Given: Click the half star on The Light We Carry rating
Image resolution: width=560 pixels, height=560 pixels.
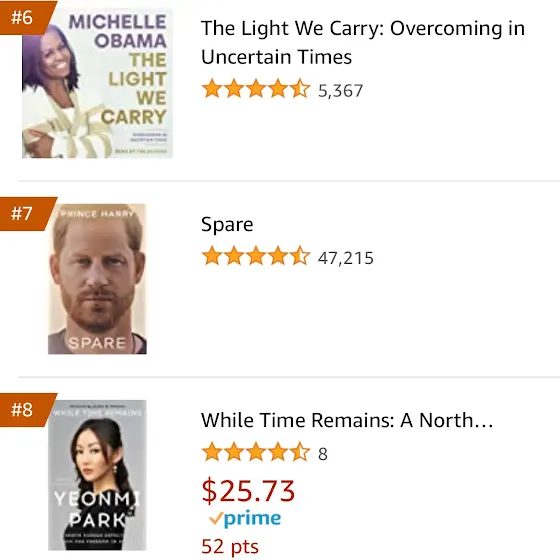Looking at the screenshot, I should click(300, 89).
